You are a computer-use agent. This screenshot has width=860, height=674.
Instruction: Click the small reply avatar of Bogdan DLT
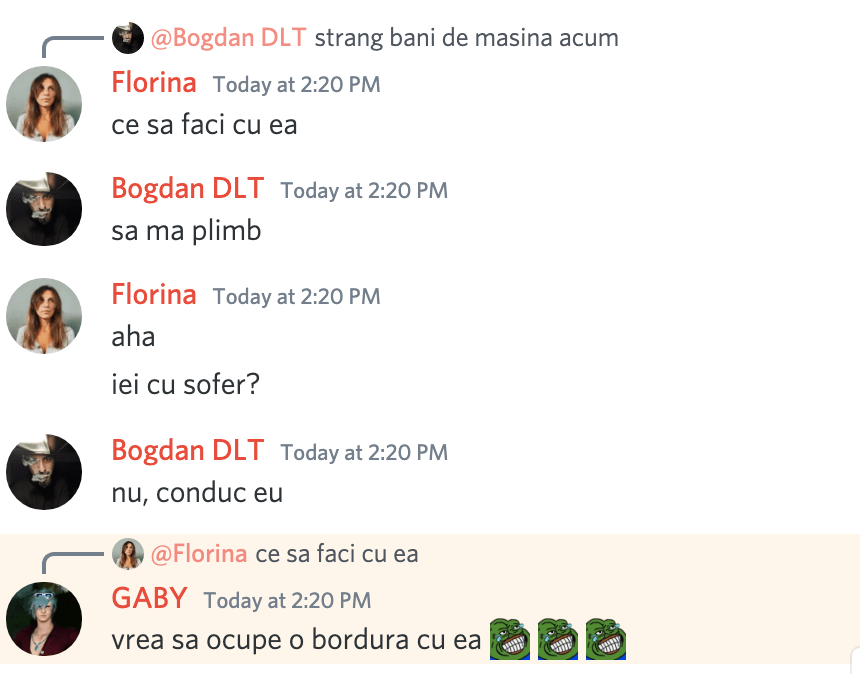(x=128, y=38)
